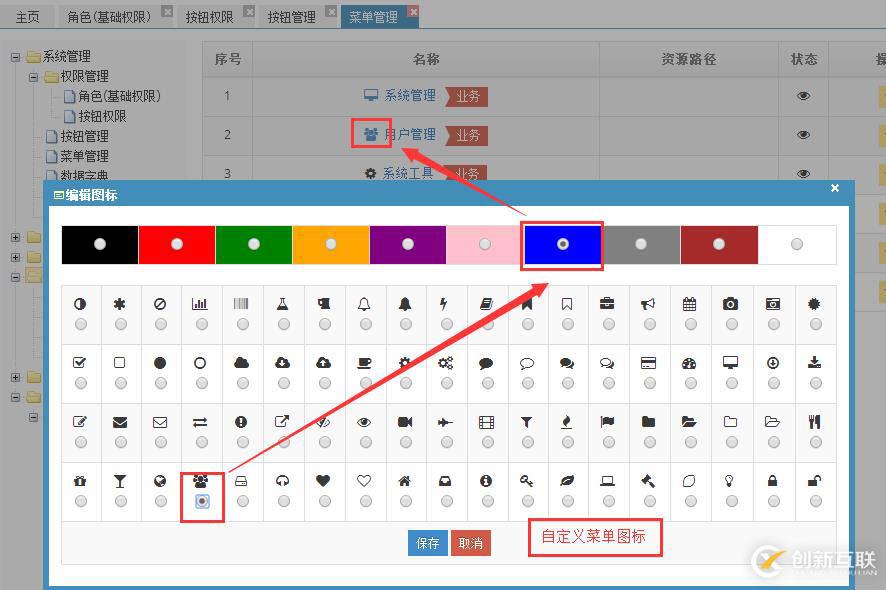The width and height of the screenshot is (886, 590).
Task: Pick the funnel filter icon
Action: tap(527, 422)
